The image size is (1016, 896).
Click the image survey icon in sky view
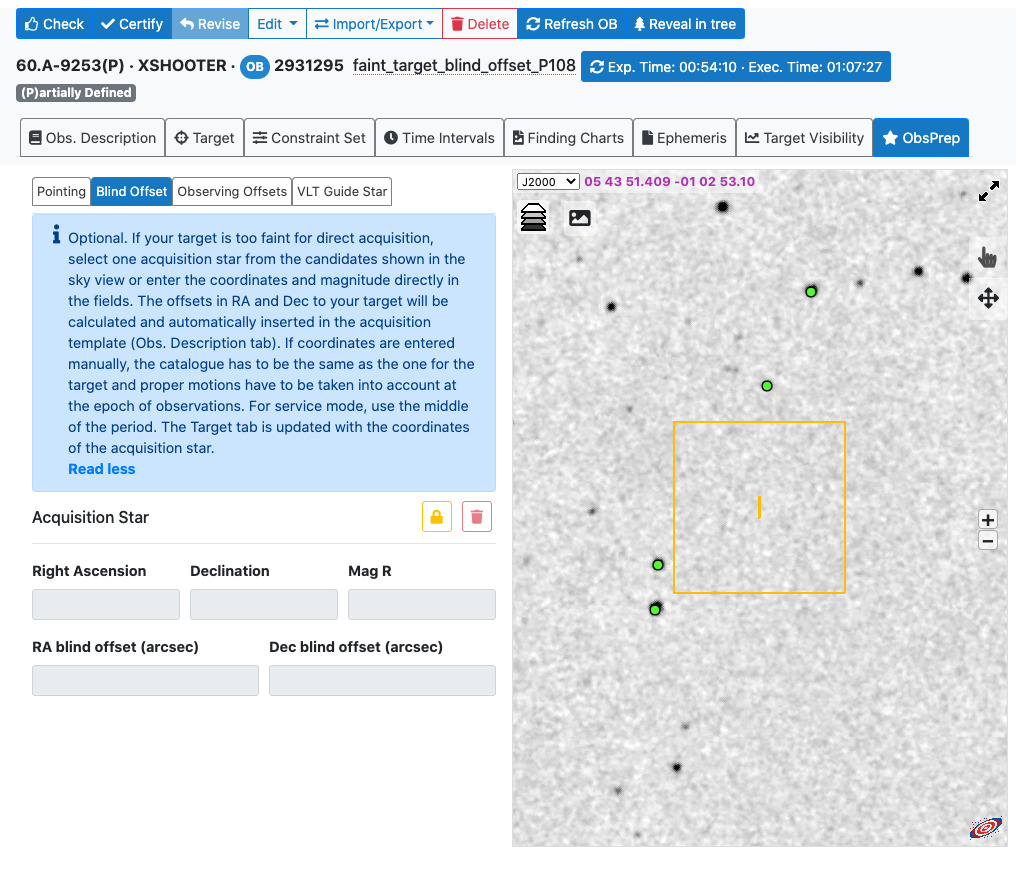click(x=580, y=217)
